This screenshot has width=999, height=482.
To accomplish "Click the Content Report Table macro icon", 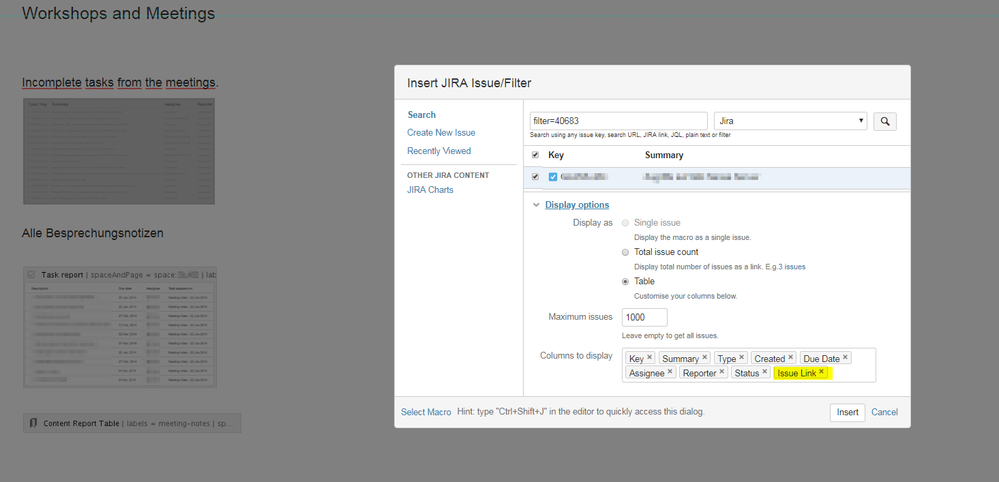I will [33, 423].
